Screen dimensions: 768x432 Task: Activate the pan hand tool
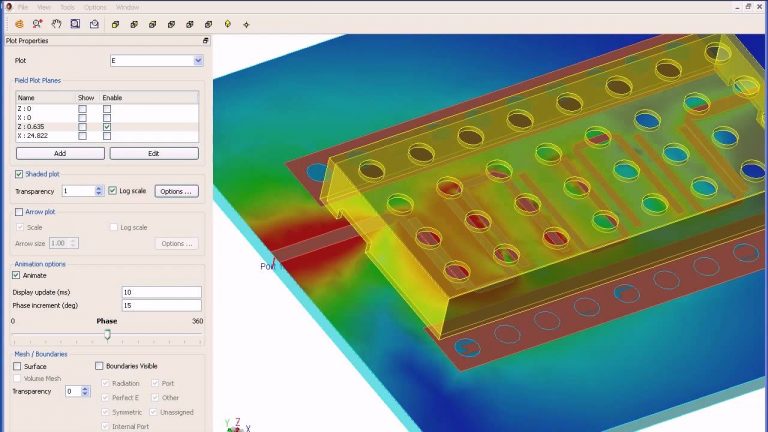[56, 23]
